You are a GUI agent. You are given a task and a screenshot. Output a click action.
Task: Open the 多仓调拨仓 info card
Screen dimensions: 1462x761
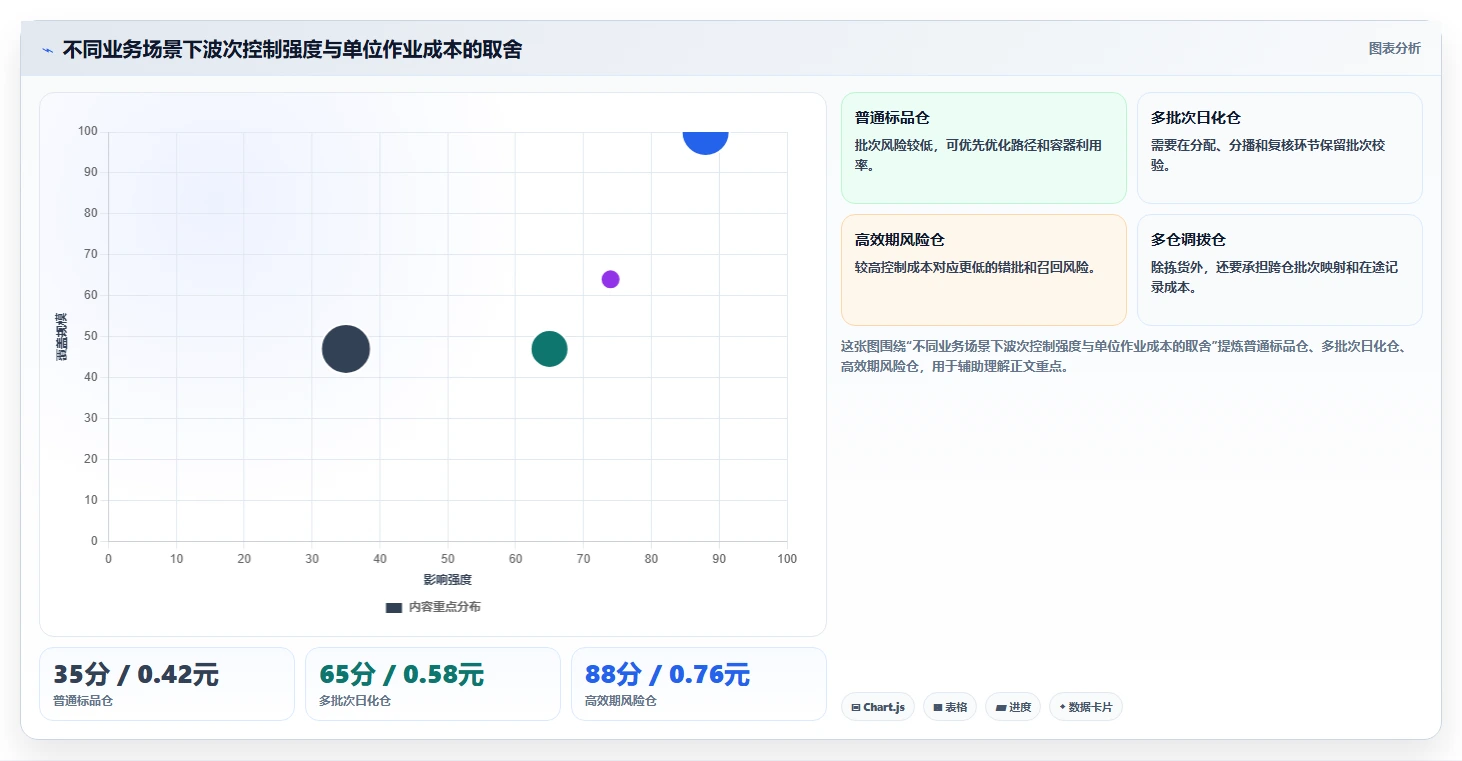1279,270
